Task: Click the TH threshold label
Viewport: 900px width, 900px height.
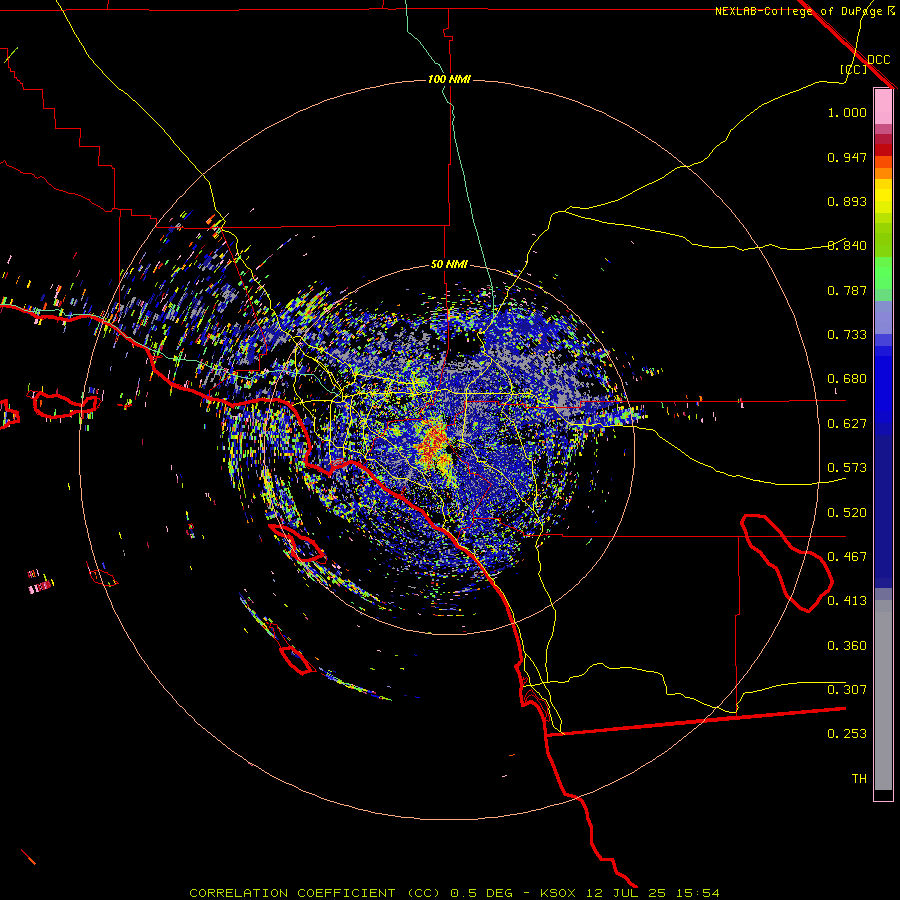Action: [x=859, y=779]
